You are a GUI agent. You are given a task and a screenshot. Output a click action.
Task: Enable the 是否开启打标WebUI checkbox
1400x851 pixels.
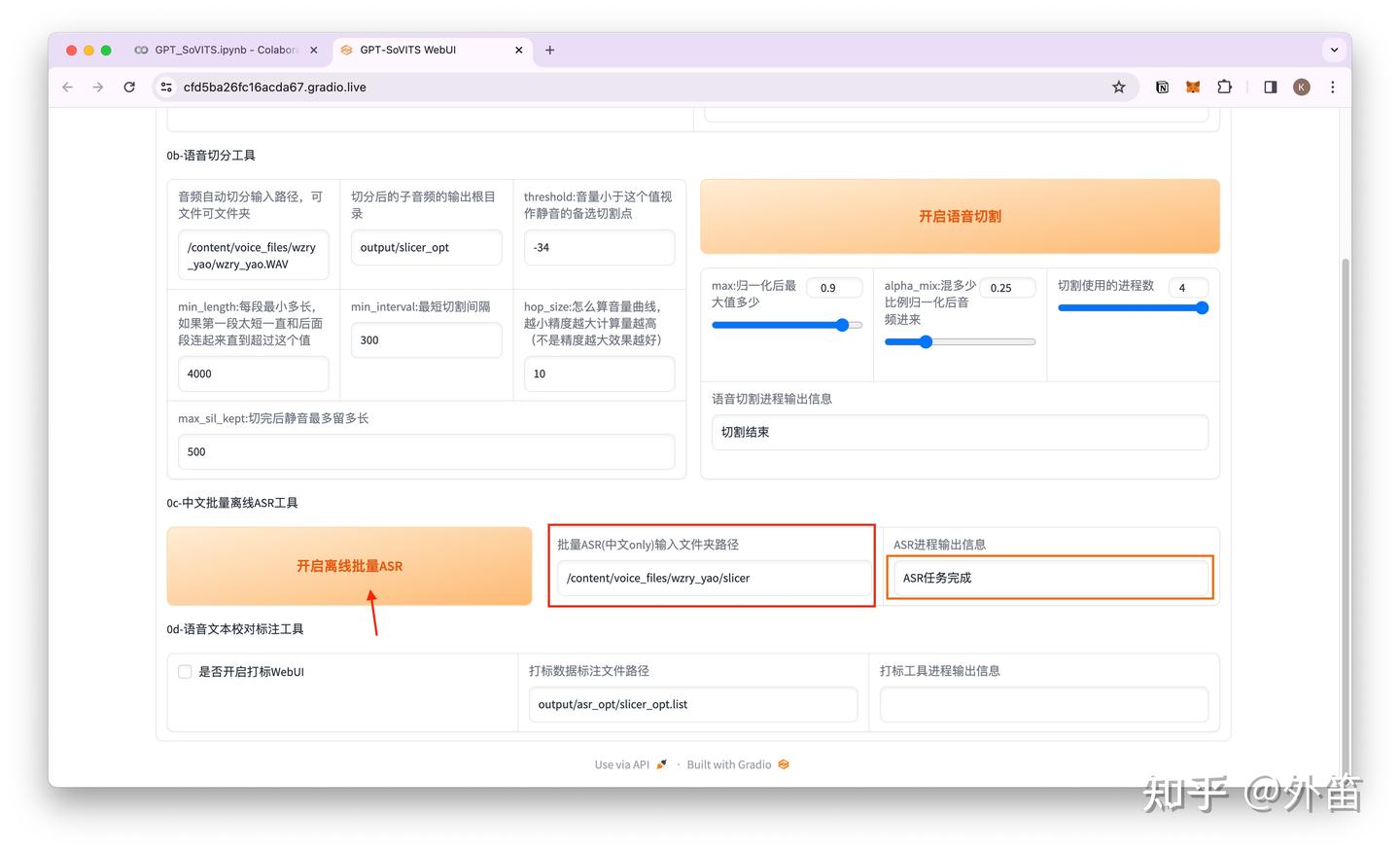pos(185,671)
